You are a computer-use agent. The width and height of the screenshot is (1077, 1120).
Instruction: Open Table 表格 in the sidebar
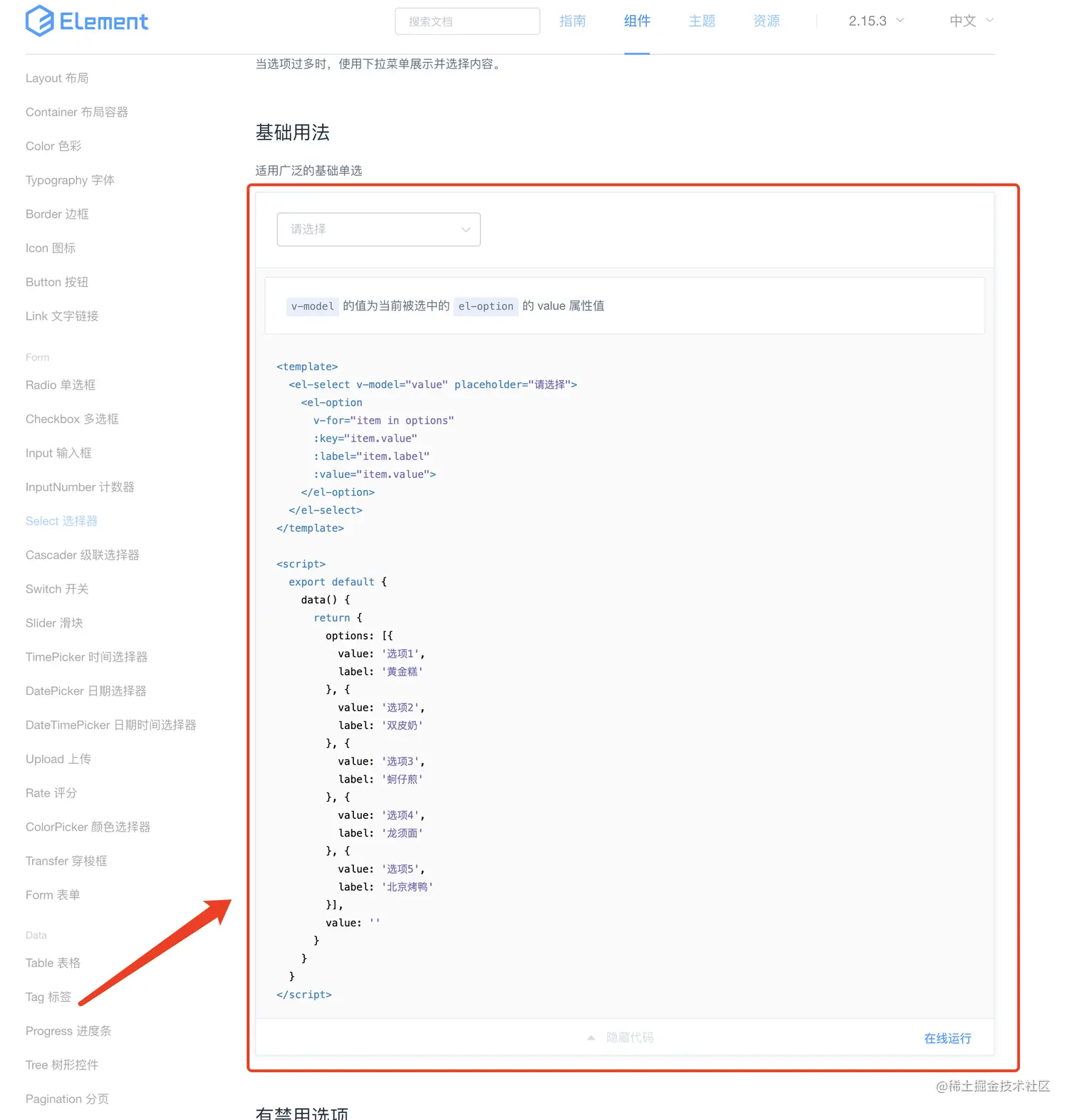point(53,963)
